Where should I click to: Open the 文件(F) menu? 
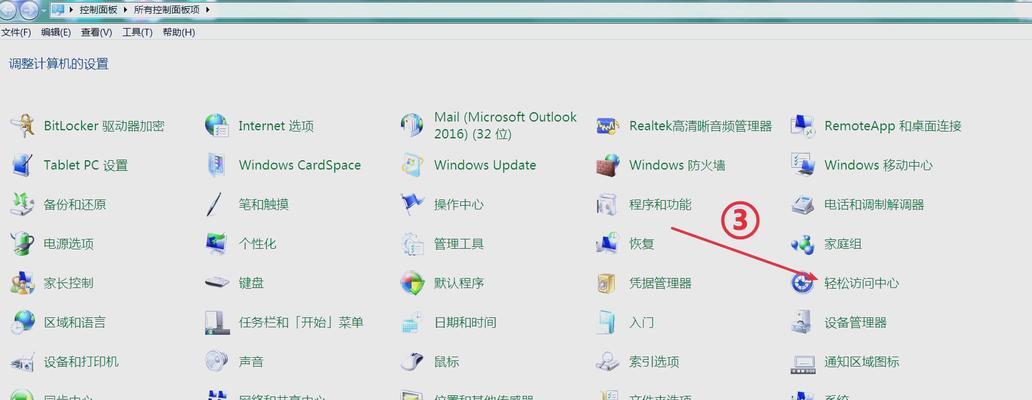pyautogui.click(x=16, y=32)
